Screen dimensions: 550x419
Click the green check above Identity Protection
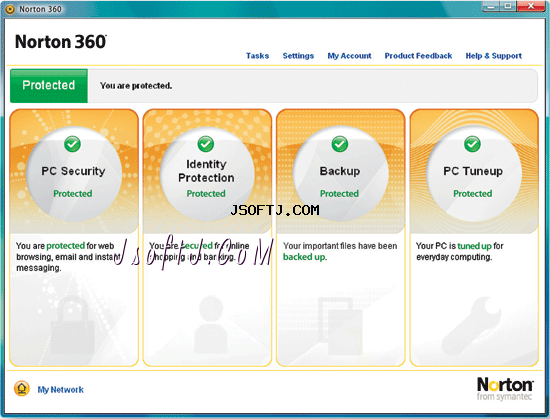206,144
